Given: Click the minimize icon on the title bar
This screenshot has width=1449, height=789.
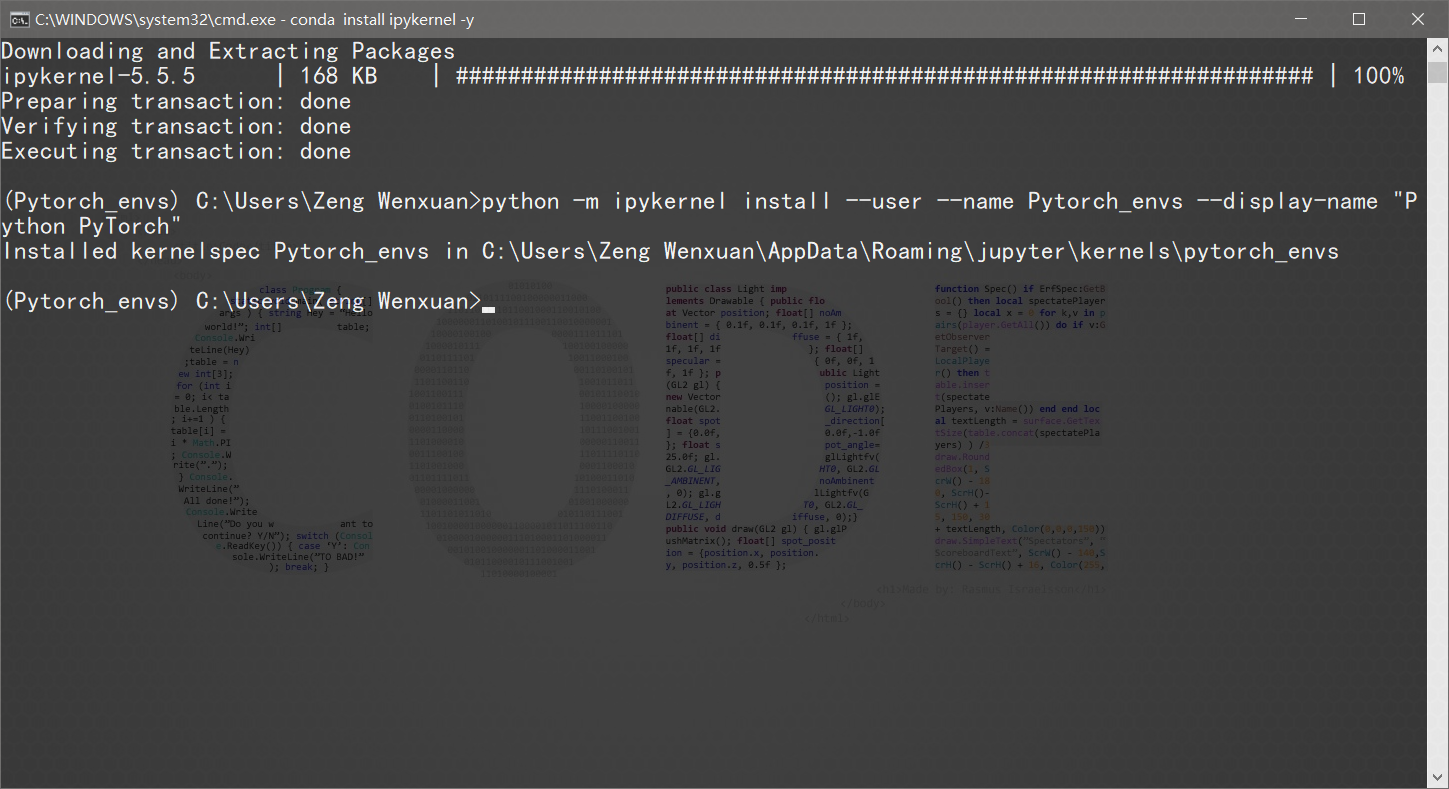Looking at the screenshot, I should [x=1299, y=18].
